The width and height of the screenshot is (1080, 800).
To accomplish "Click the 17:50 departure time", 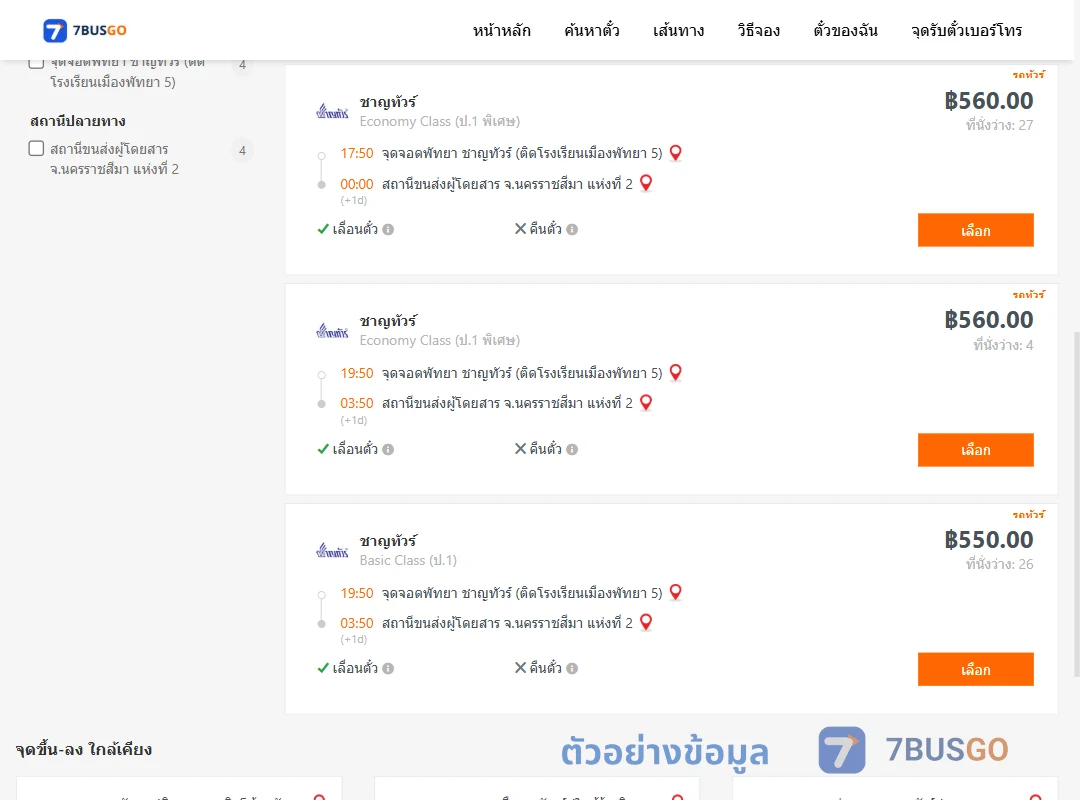I will pos(357,153).
